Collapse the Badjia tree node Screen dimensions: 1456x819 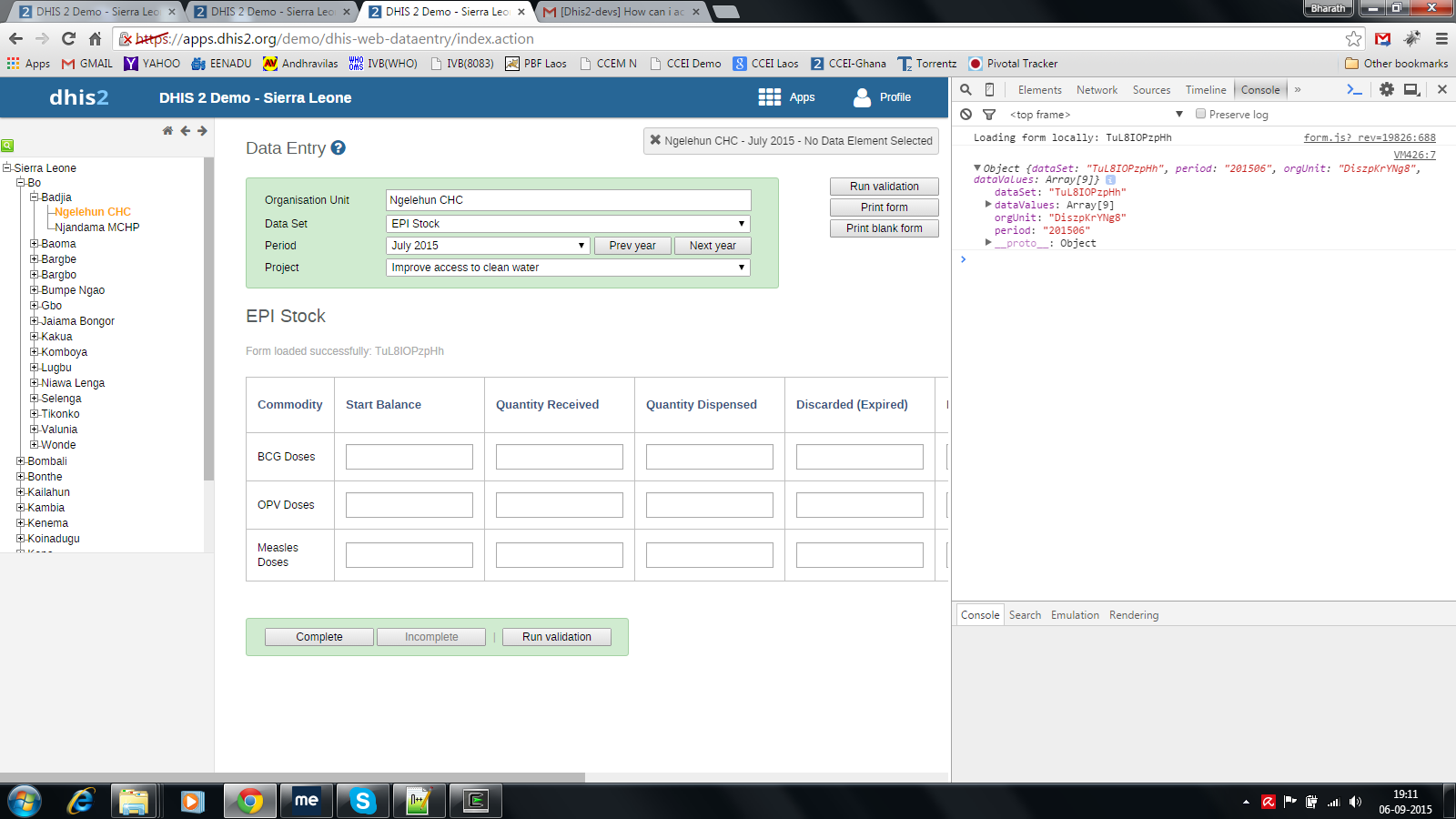tap(35, 197)
